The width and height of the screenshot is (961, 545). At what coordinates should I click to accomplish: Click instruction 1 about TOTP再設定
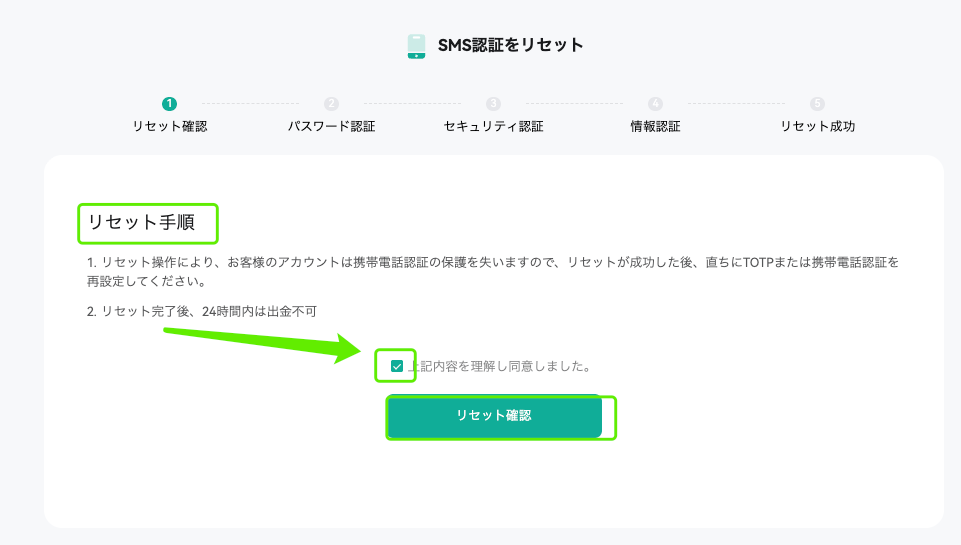(493, 272)
